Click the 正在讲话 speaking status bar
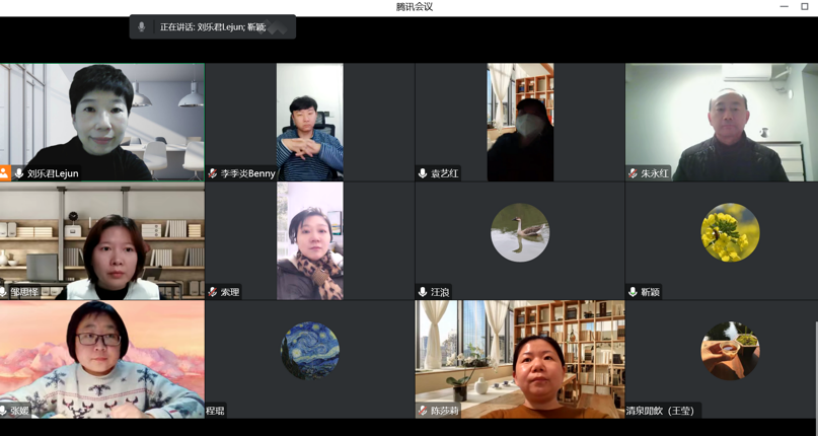Image resolution: width=819 pixels, height=436 pixels. pos(213,27)
